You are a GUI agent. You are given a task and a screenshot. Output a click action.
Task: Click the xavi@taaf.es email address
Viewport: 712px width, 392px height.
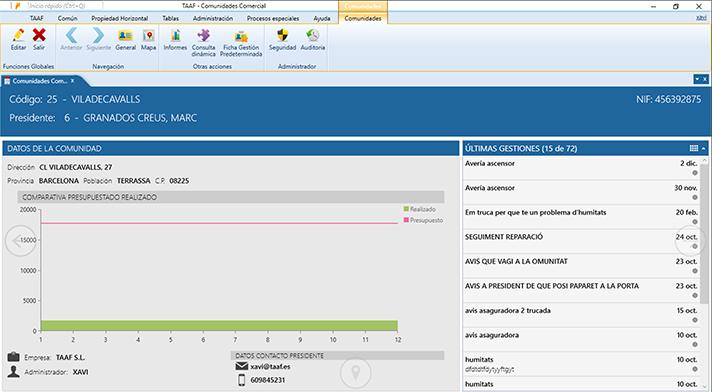click(x=270, y=366)
